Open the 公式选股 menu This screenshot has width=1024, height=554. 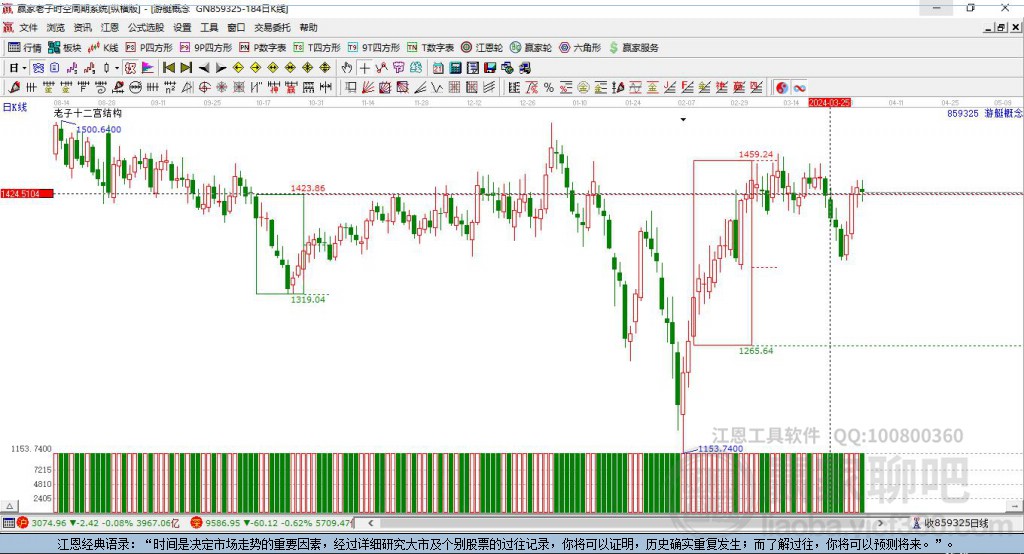pos(146,27)
